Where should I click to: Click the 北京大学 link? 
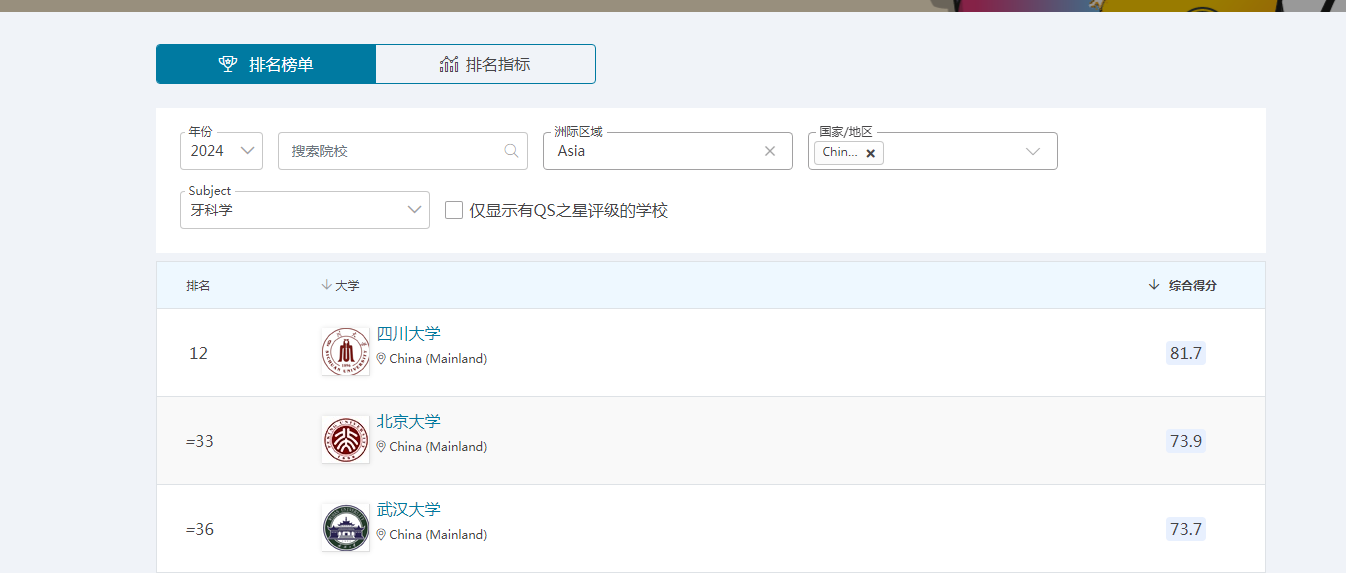[408, 422]
